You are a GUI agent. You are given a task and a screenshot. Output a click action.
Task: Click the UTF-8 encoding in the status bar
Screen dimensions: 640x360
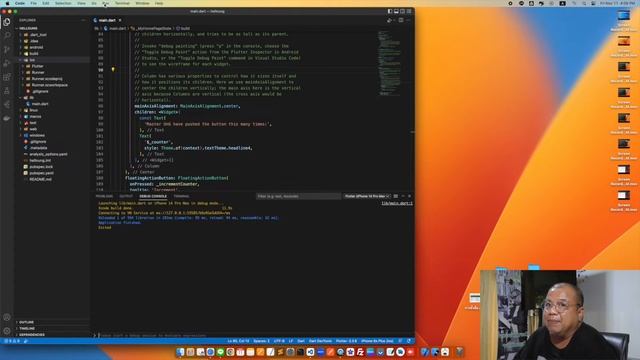click(x=279, y=341)
